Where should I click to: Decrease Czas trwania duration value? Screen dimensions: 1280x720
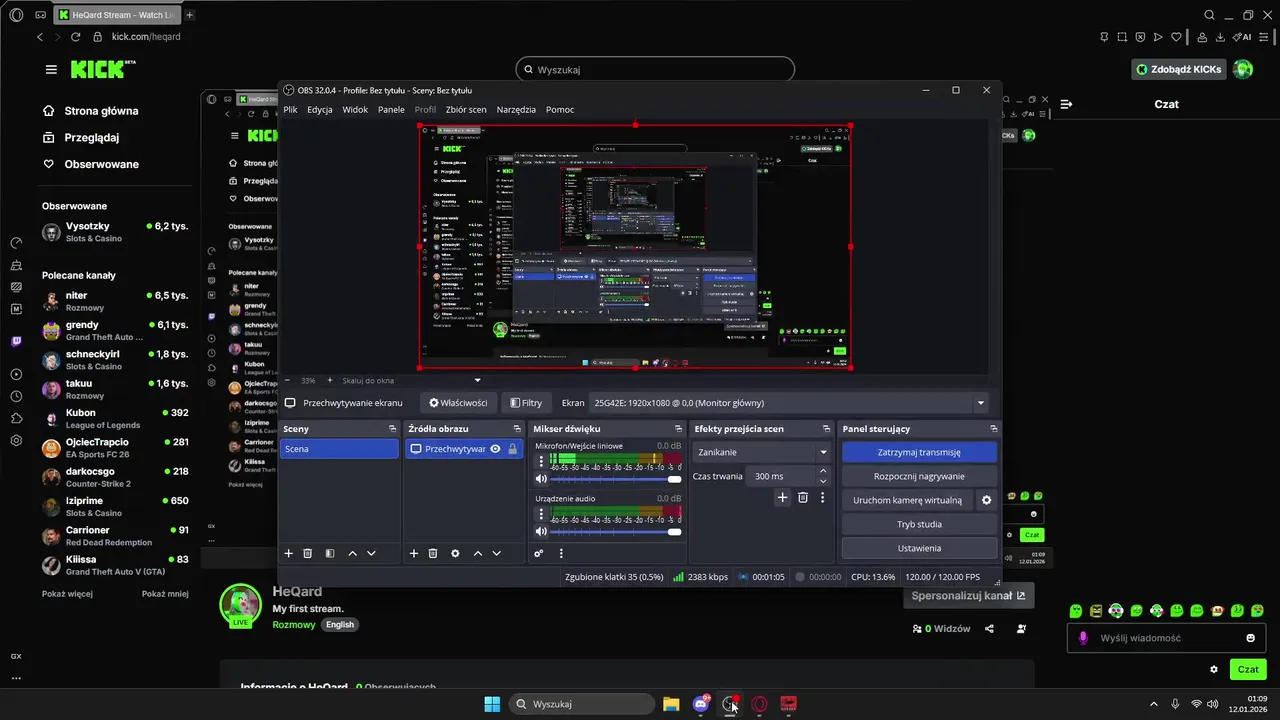tap(823, 481)
